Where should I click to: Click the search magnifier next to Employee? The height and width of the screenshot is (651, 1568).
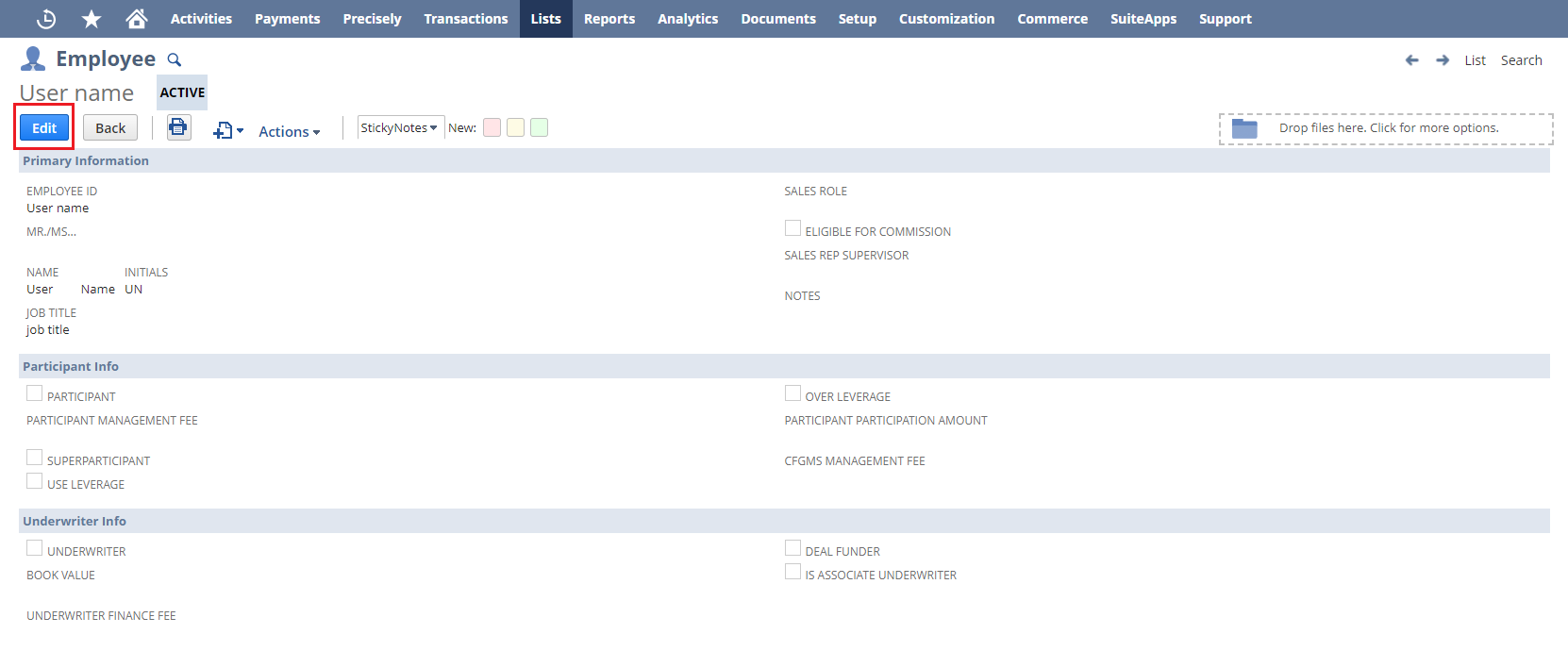pos(175,59)
